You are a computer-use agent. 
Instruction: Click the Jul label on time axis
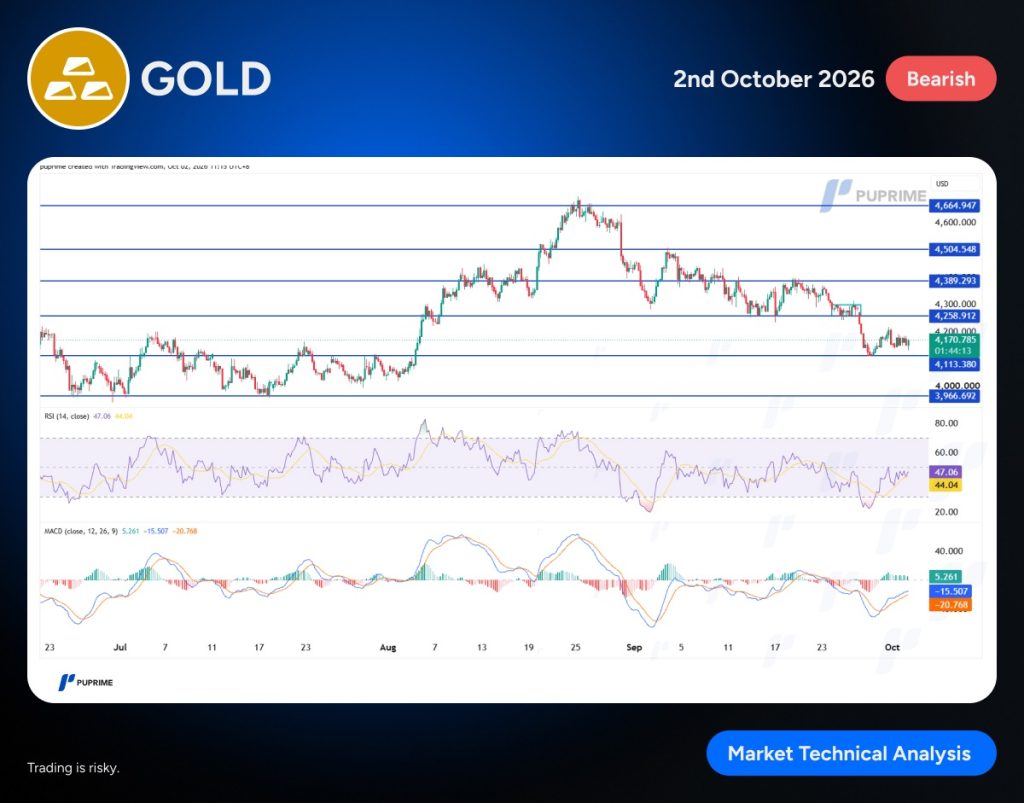click(x=120, y=648)
